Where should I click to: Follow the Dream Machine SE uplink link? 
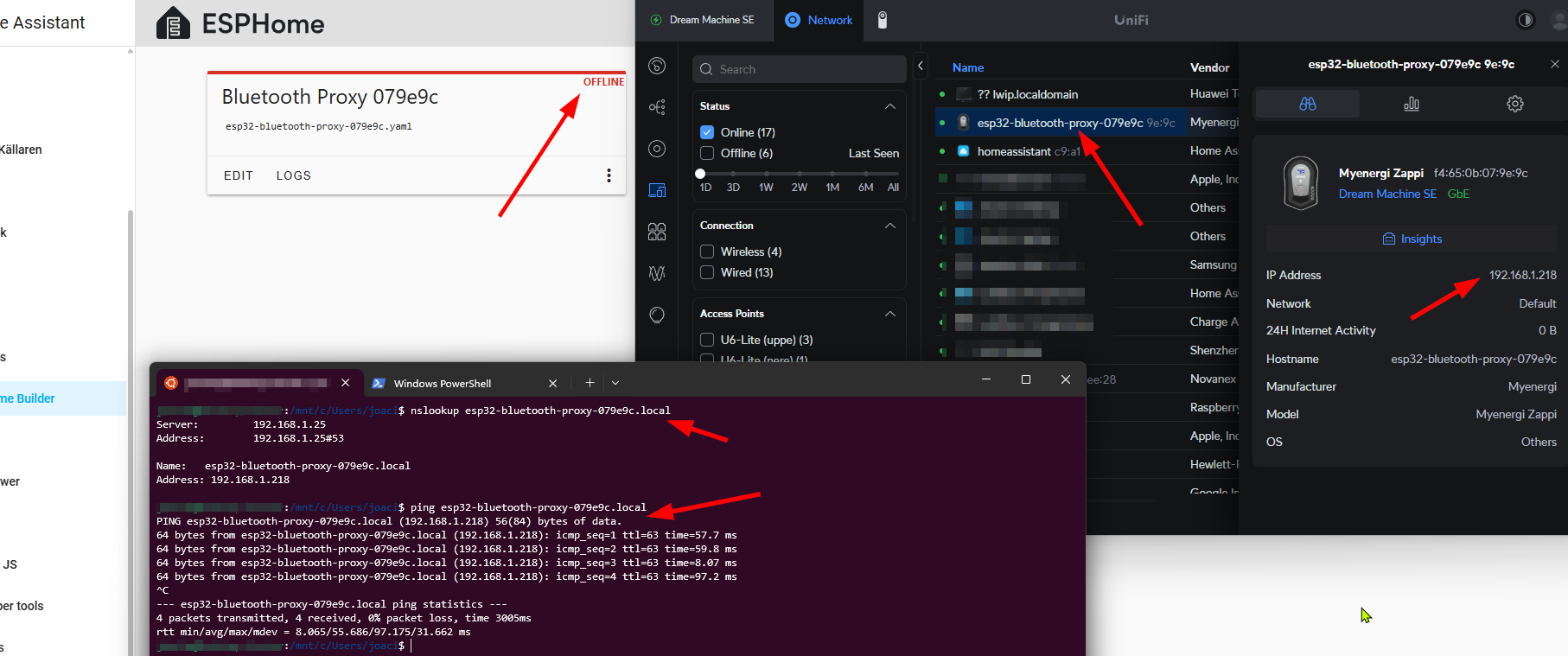(x=1387, y=194)
